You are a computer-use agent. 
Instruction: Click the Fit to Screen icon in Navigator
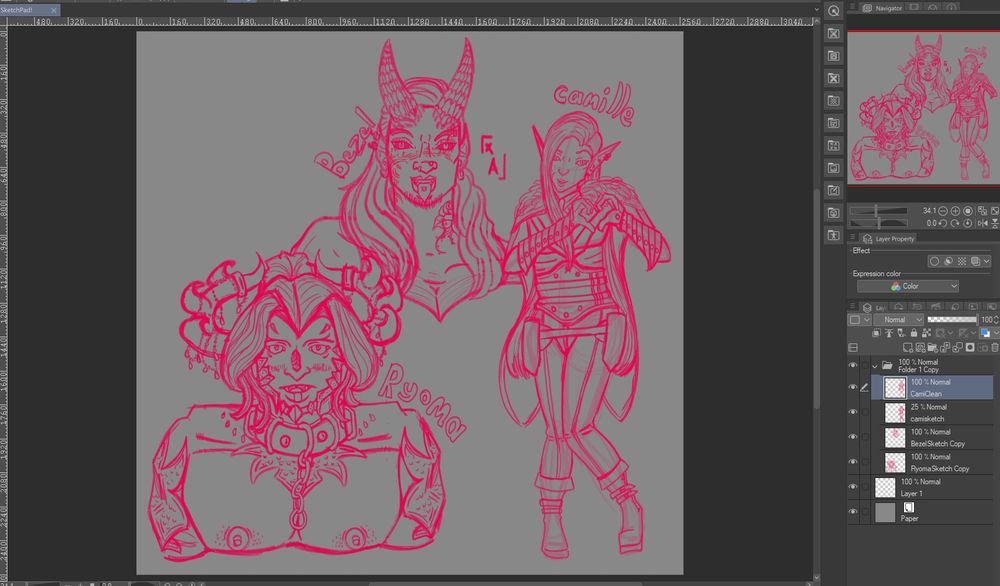point(967,210)
